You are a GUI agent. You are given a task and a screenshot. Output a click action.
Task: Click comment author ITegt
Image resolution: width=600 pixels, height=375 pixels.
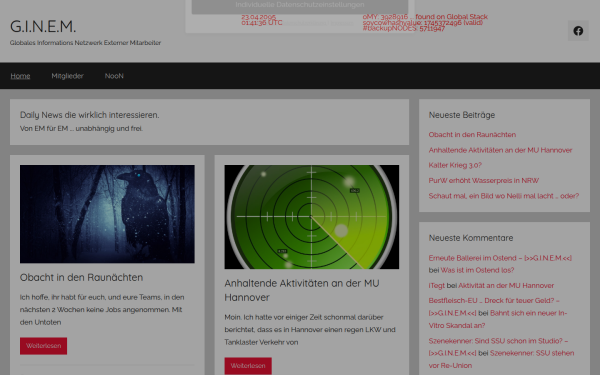(x=437, y=285)
